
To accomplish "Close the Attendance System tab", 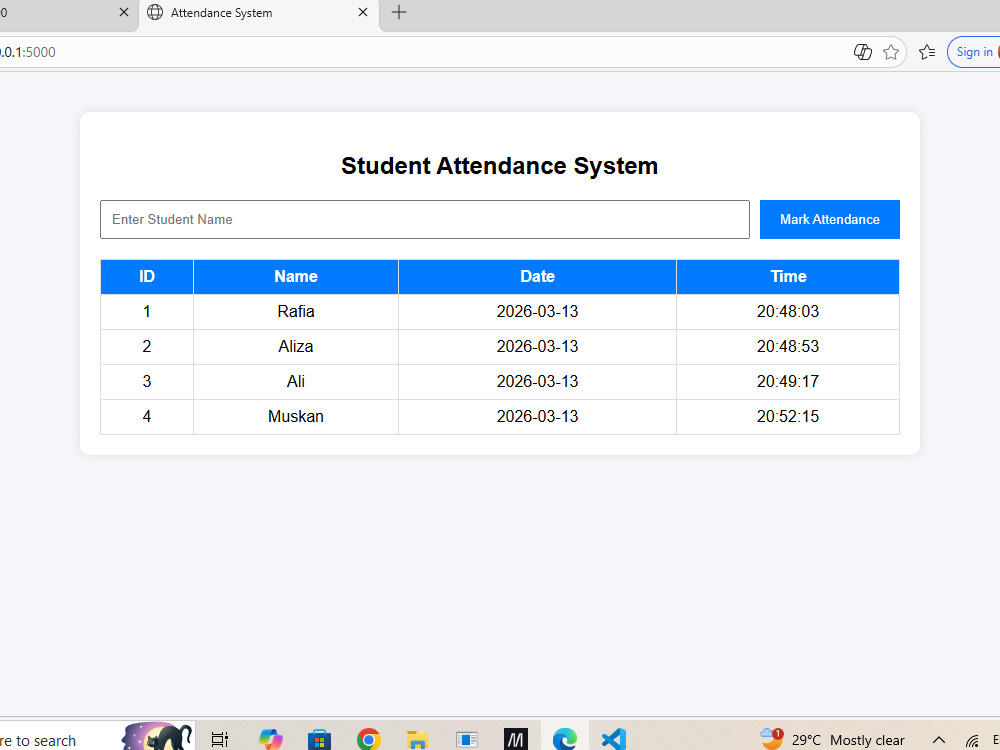I will [363, 12].
